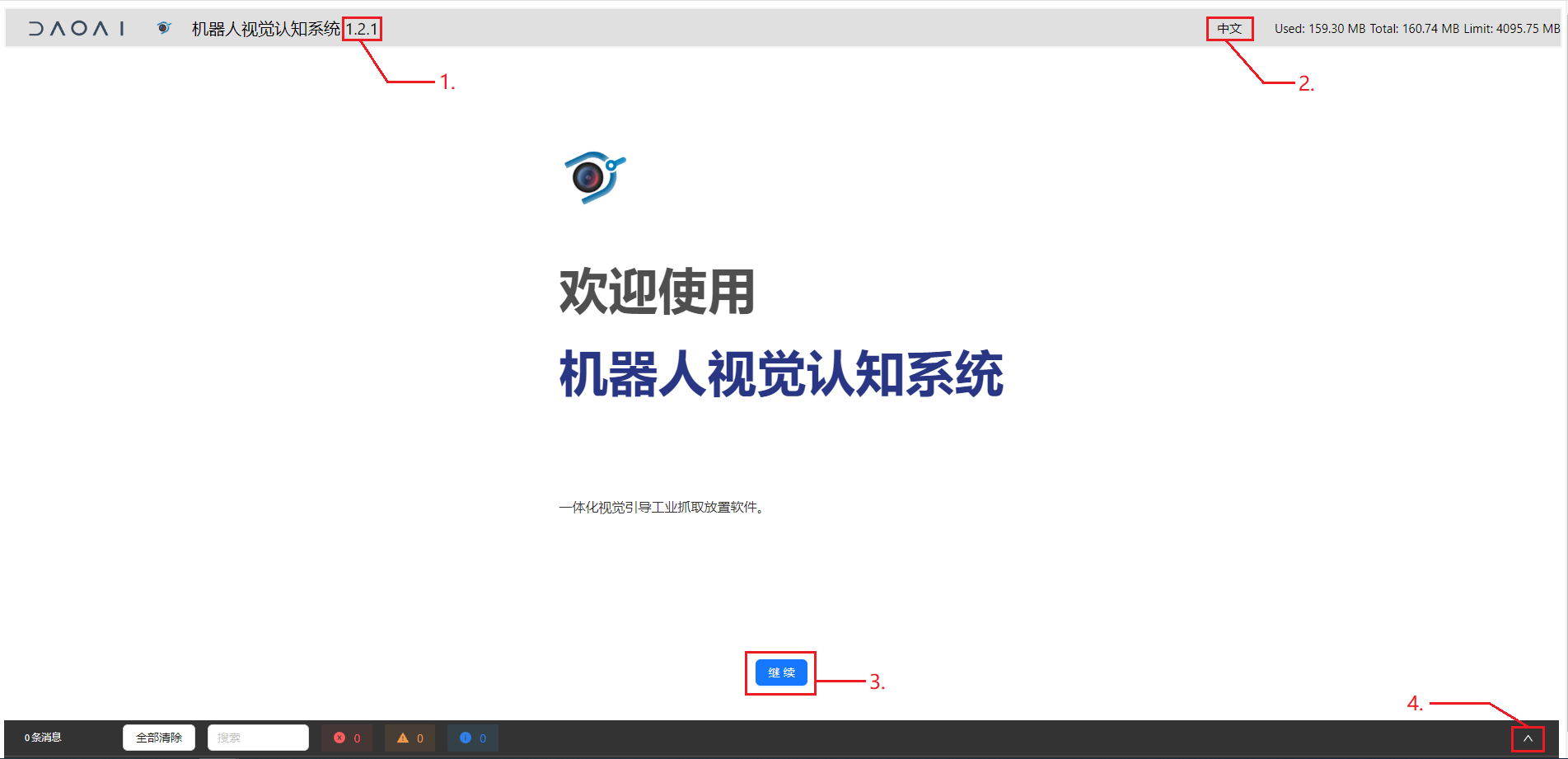Click the small camera-eye icon in header
The height and width of the screenshot is (759, 1568).
(164, 28)
